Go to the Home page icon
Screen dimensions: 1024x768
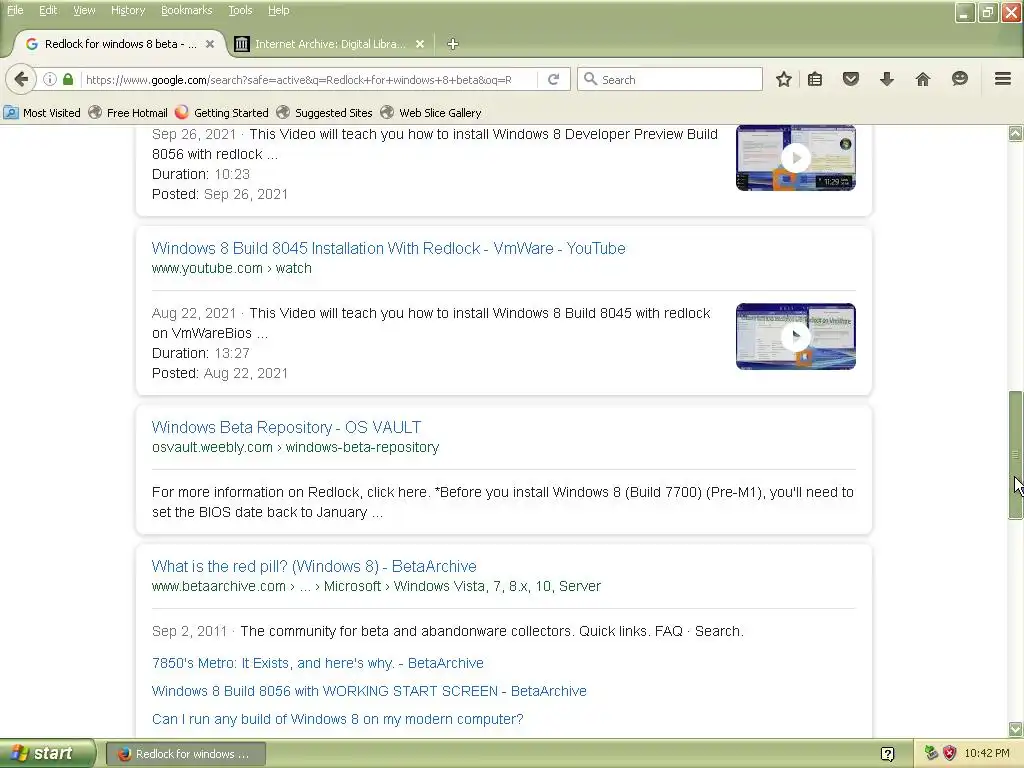click(x=923, y=80)
